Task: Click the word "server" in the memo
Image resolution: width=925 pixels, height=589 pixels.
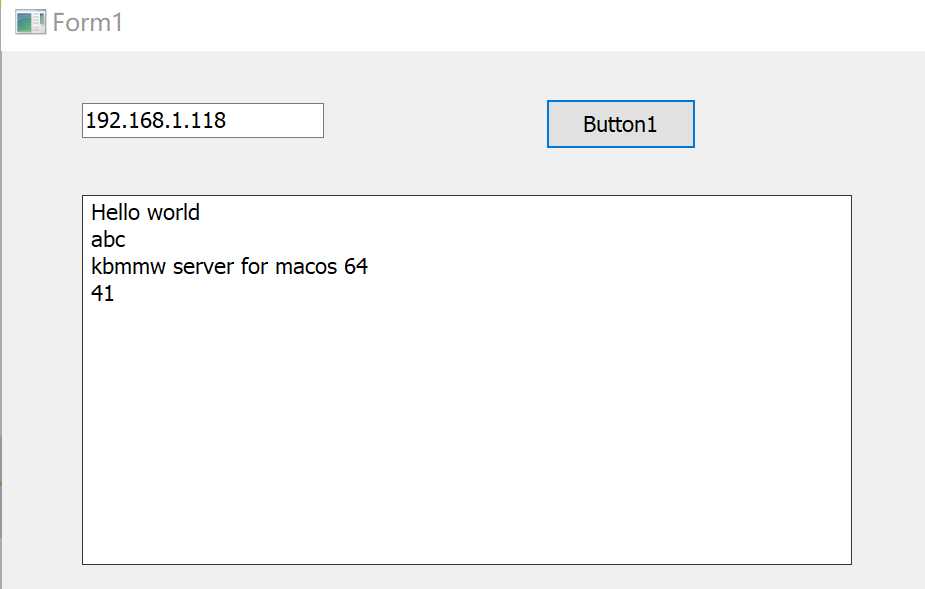Action: 200,267
